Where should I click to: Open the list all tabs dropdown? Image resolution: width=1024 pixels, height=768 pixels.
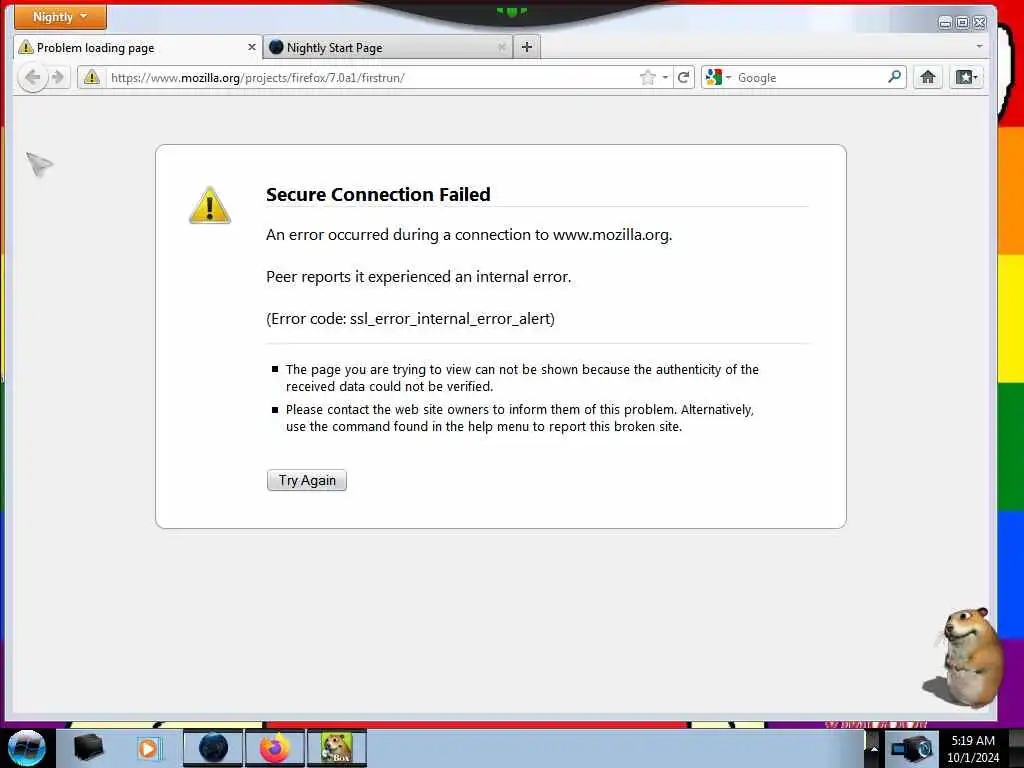click(x=979, y=47)
